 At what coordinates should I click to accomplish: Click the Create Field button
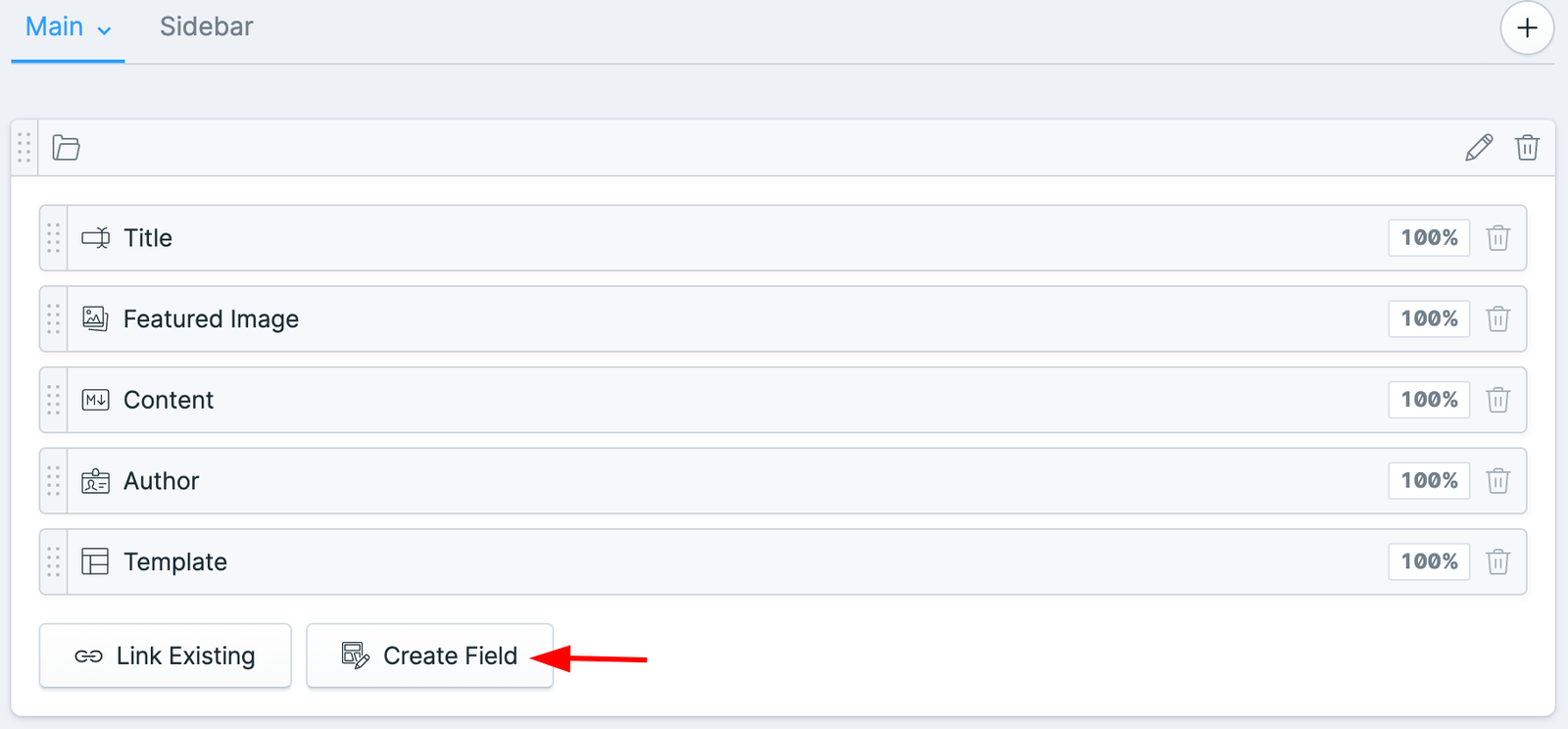[429, 656]
